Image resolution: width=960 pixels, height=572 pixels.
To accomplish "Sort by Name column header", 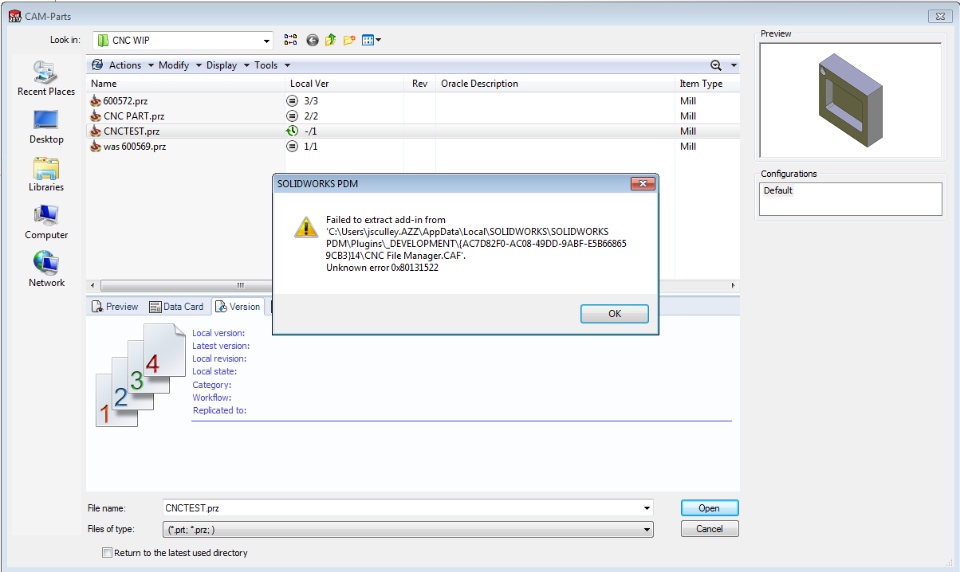I will click(186, 83).
